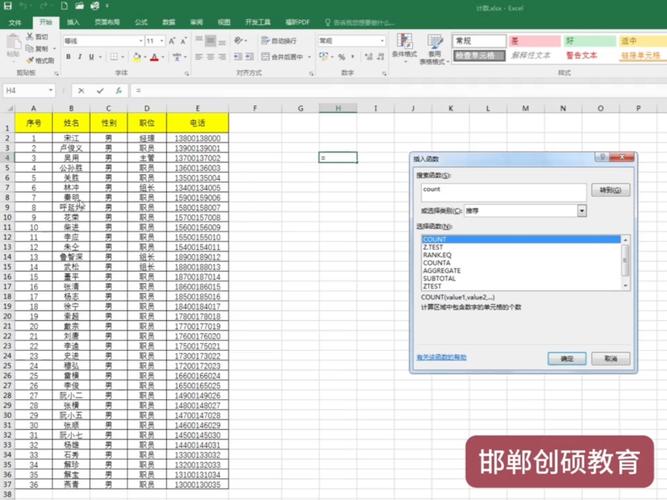Click the decrease decimal icon
Viewport: 667px width, 500px height.
pos(380,57)
